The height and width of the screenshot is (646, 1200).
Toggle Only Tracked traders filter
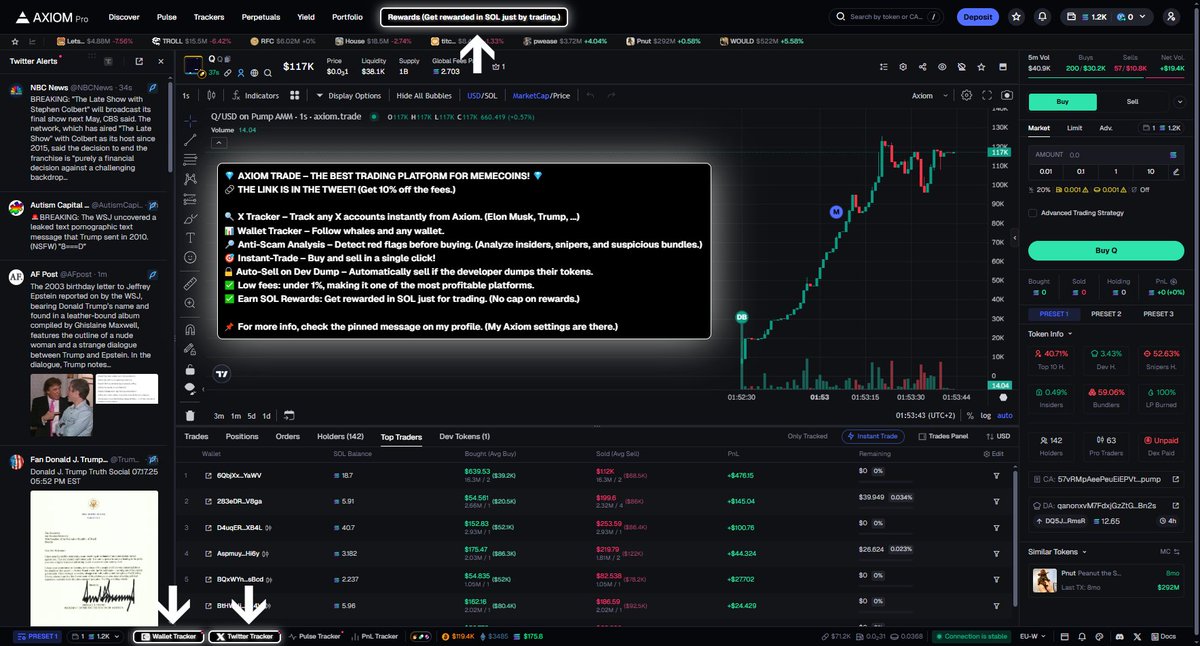point(808,436)
